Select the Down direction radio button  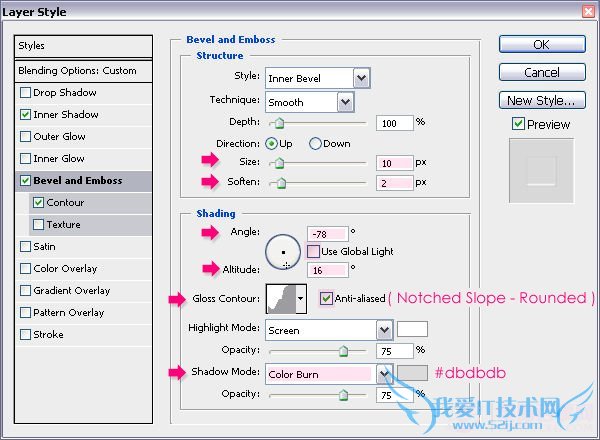click(316, 143)
